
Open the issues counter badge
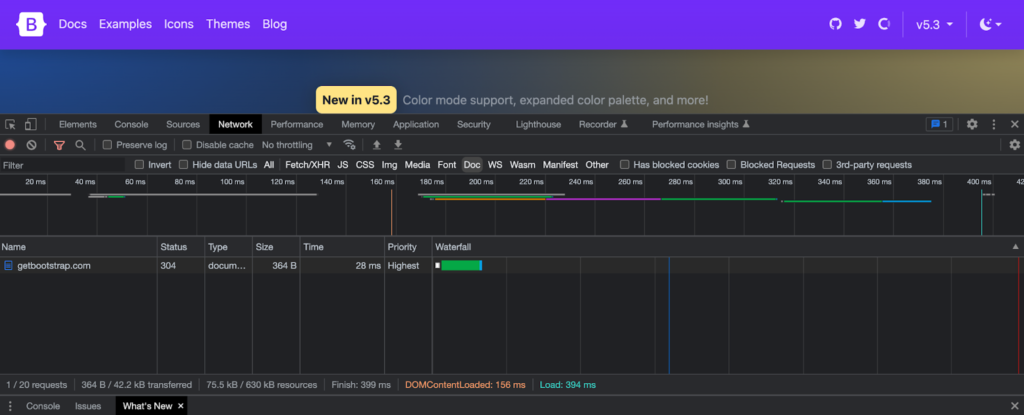pos(939,124)
